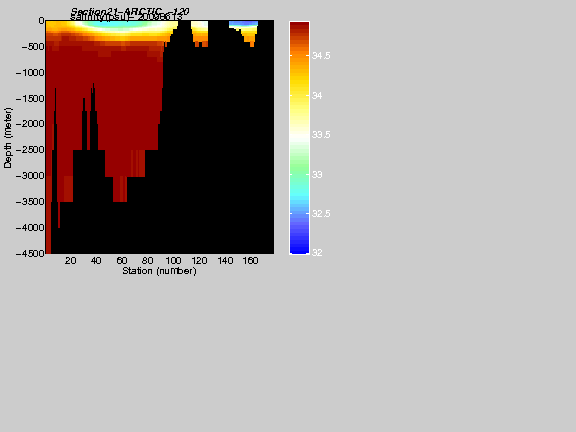Click the 32 label at colorbar bottom
The width and height of the screenshot is (576, 432).
[x=317, y=253]
